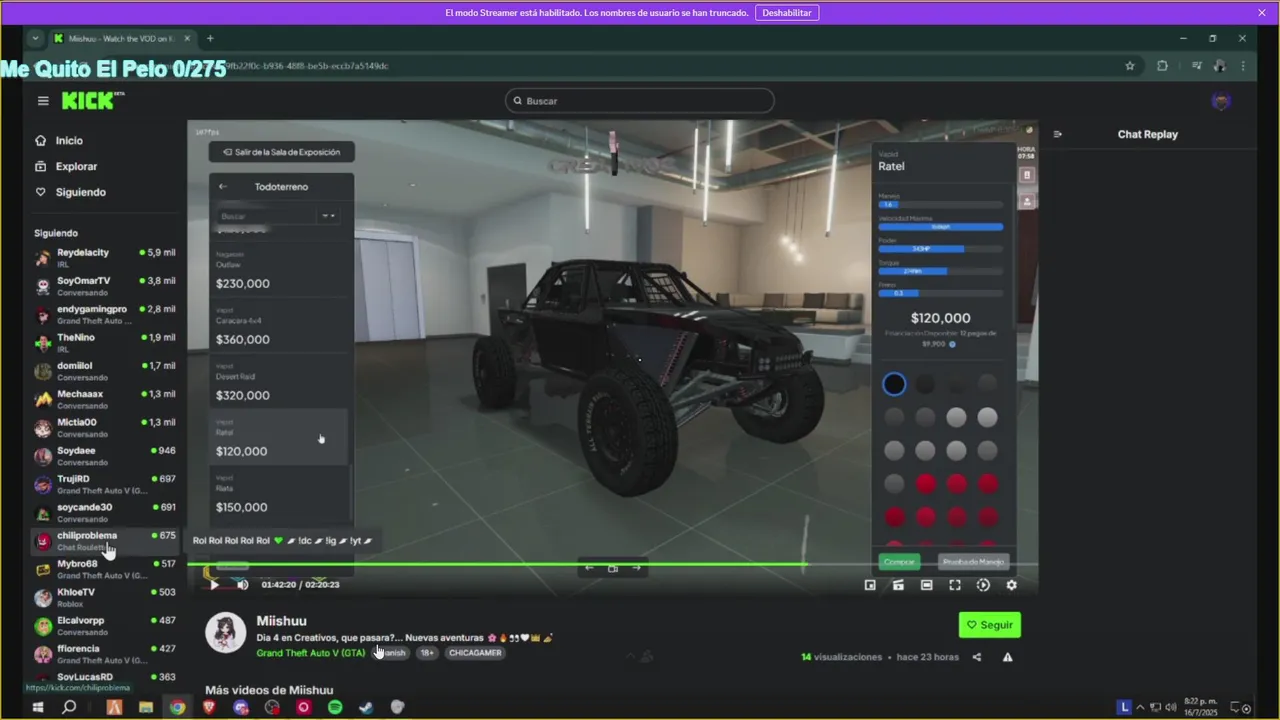Toggle theater mode on the player
The height and width of the screenshot is (720, 1280).
(x=927, y=585)
